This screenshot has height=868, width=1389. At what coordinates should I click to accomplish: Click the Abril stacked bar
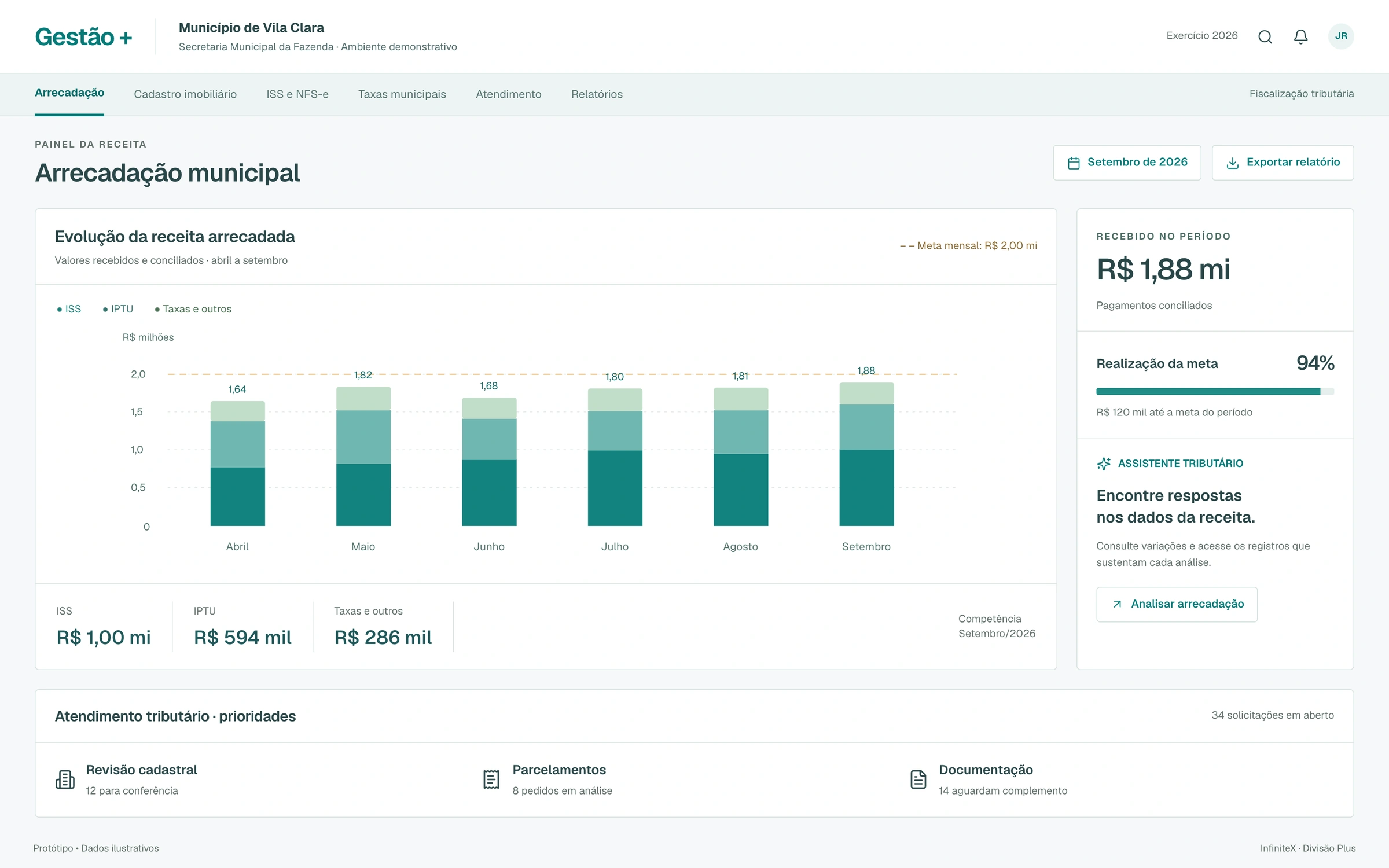238,464
